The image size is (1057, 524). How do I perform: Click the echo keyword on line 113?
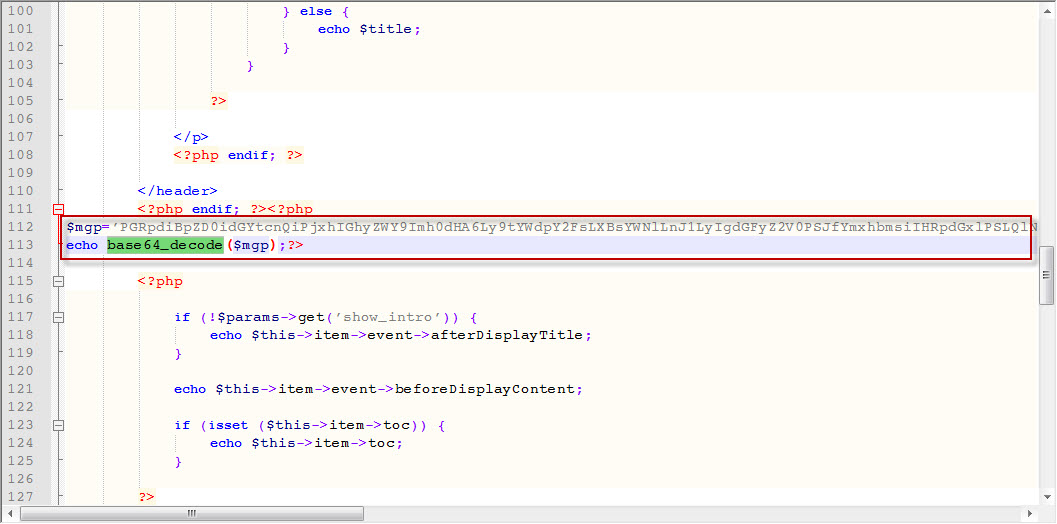82,245
